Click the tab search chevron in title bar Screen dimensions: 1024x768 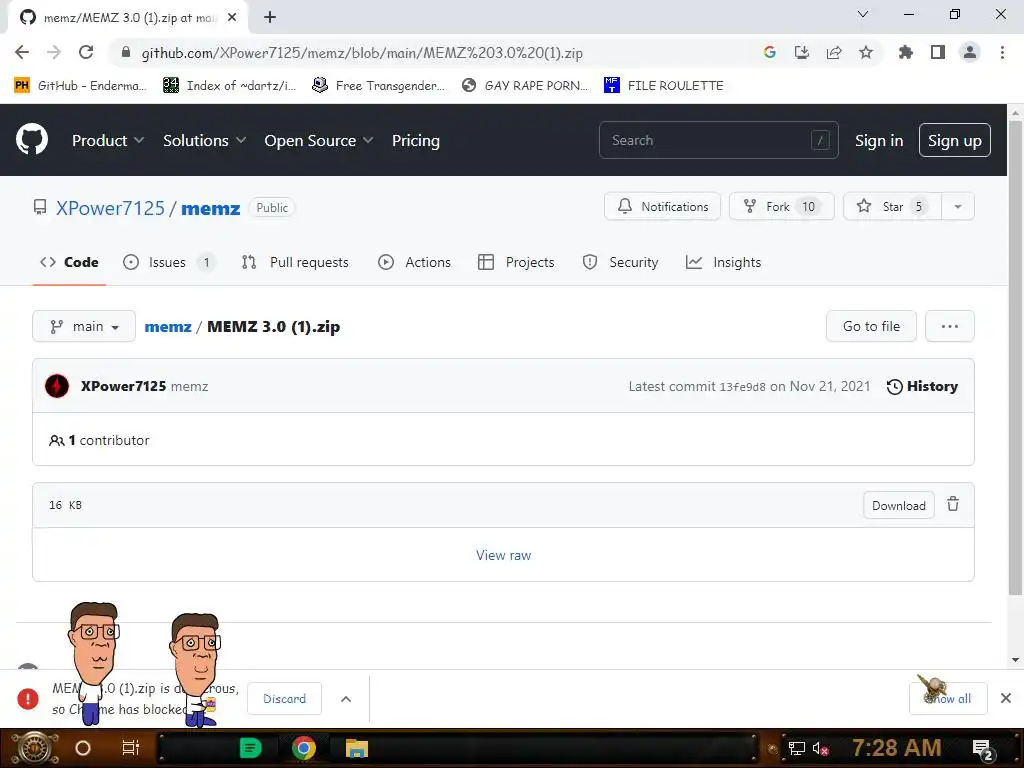pos(862,14)
